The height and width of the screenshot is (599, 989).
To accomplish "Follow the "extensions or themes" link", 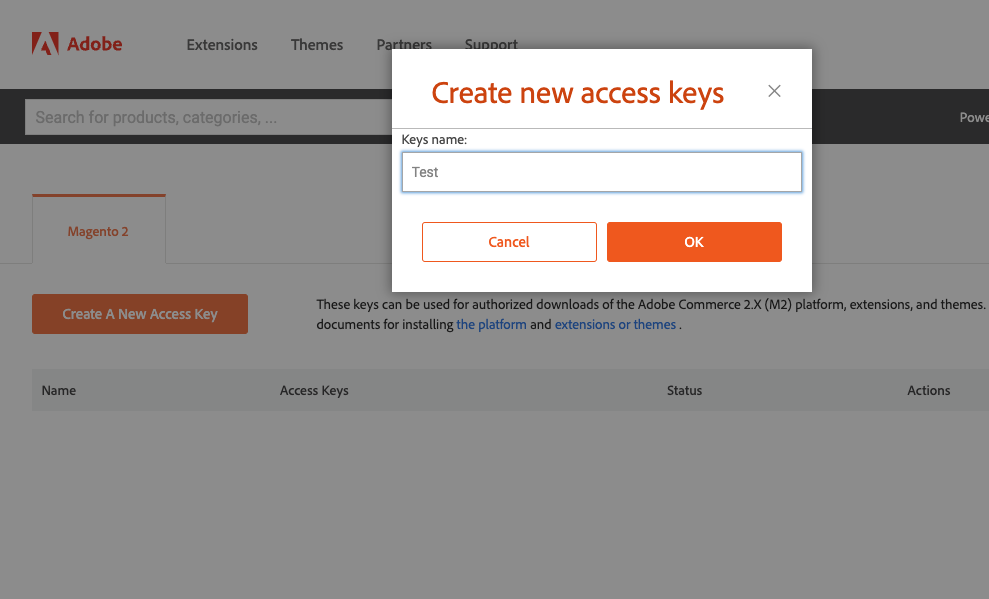I will (615, 325).
